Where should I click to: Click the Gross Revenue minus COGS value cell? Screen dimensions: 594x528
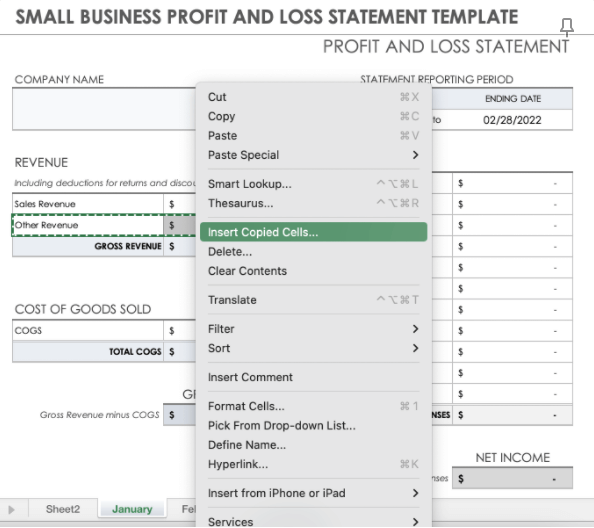pos(180,415)
